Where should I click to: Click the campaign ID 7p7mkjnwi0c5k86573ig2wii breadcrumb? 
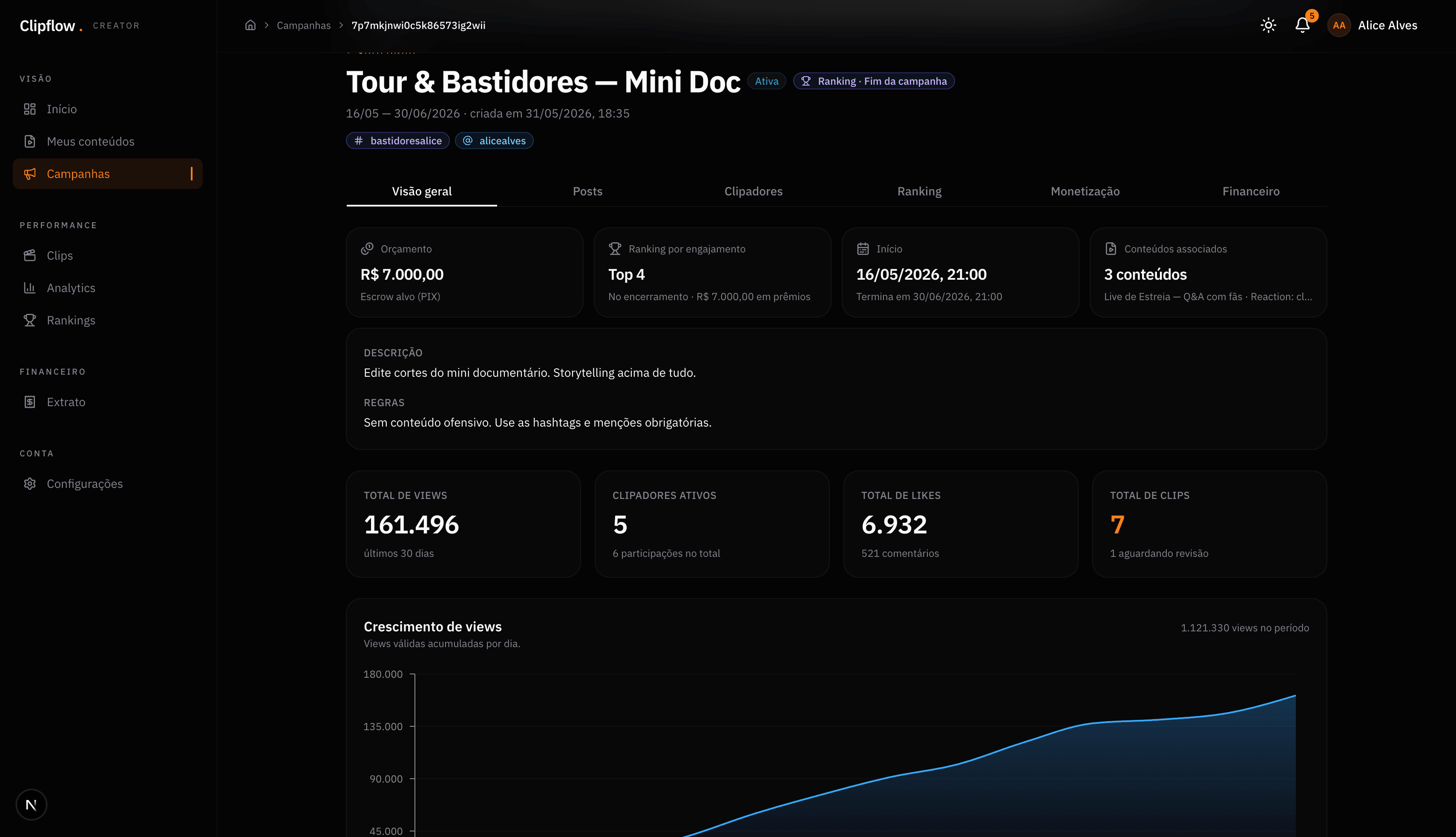pyautogui.click(x=419, y=25)
